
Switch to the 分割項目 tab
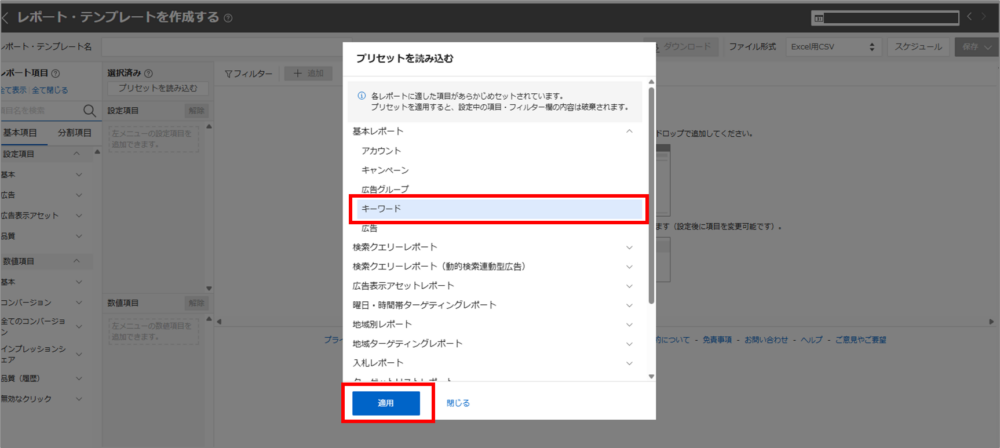coord(74,133)
